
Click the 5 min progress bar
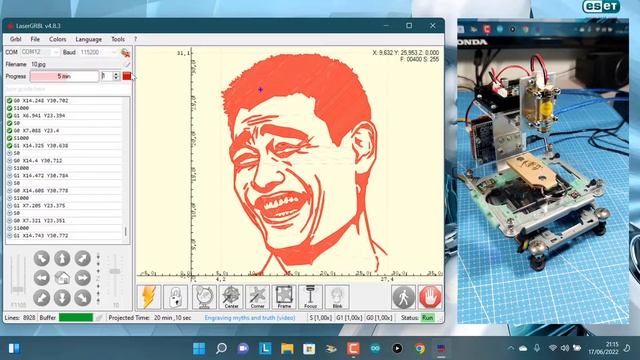point(64,76)
